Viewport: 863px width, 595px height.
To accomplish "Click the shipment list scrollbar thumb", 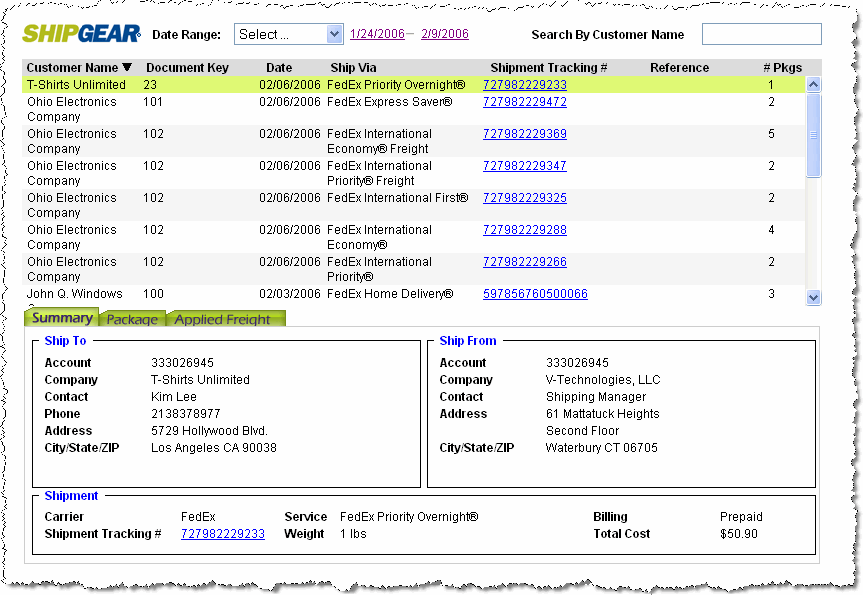I will [x=813, y=135].
